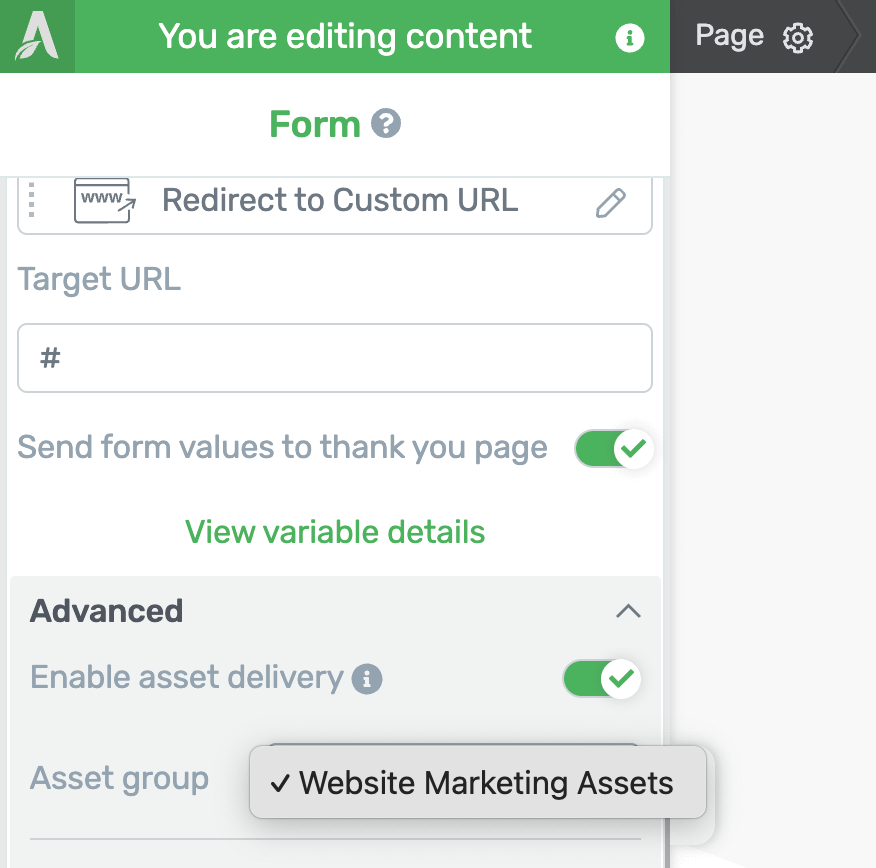The height and width of the screenshot is (868, 876).
Task: Click the info icon in the green header
Action: [629, 38]
